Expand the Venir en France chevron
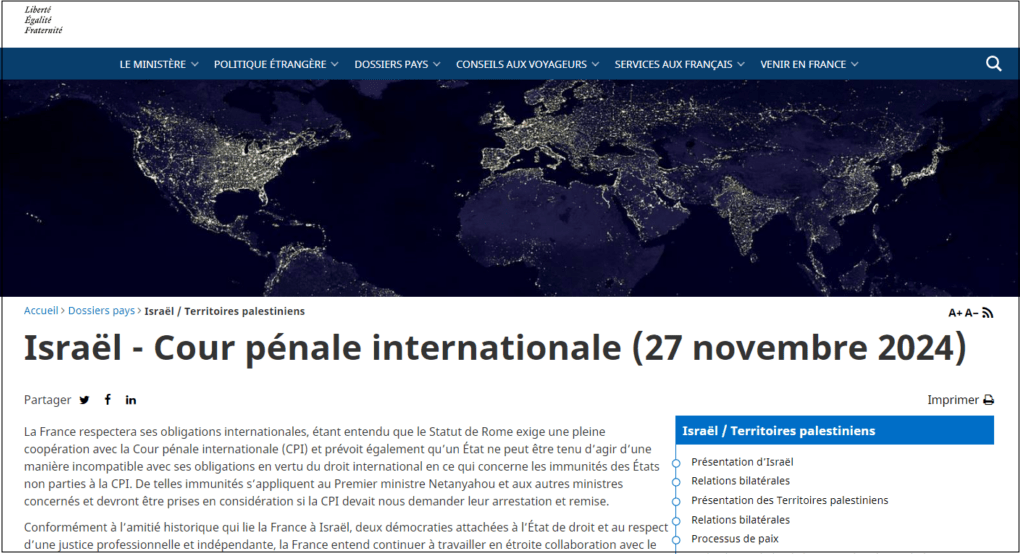1020x554 pixels. click(855, 64)
